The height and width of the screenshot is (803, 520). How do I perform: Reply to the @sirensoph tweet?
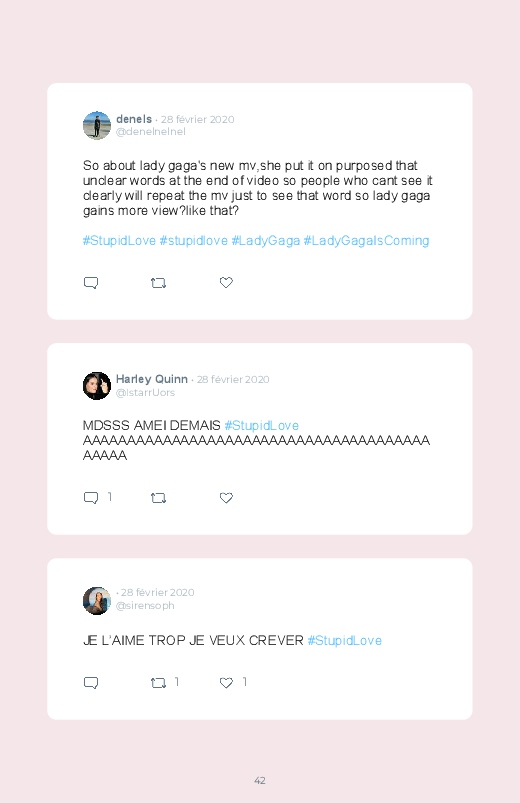tap(91, 683)
